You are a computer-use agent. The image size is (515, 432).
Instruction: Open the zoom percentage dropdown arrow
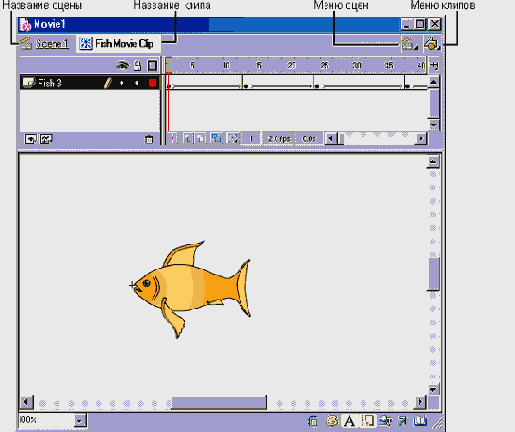(x=79, y=421)
